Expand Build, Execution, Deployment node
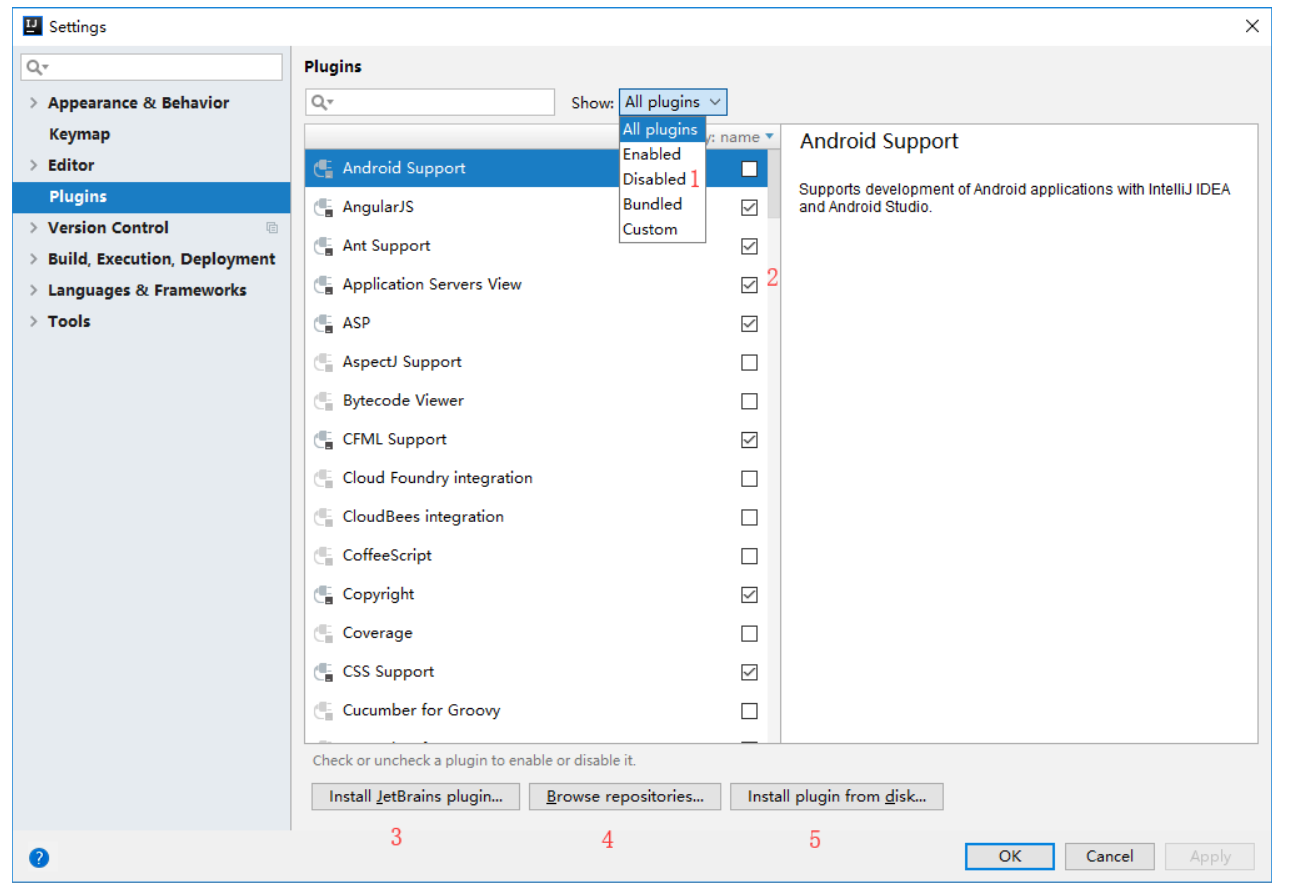1290x894 pixels. pos(33,259)
